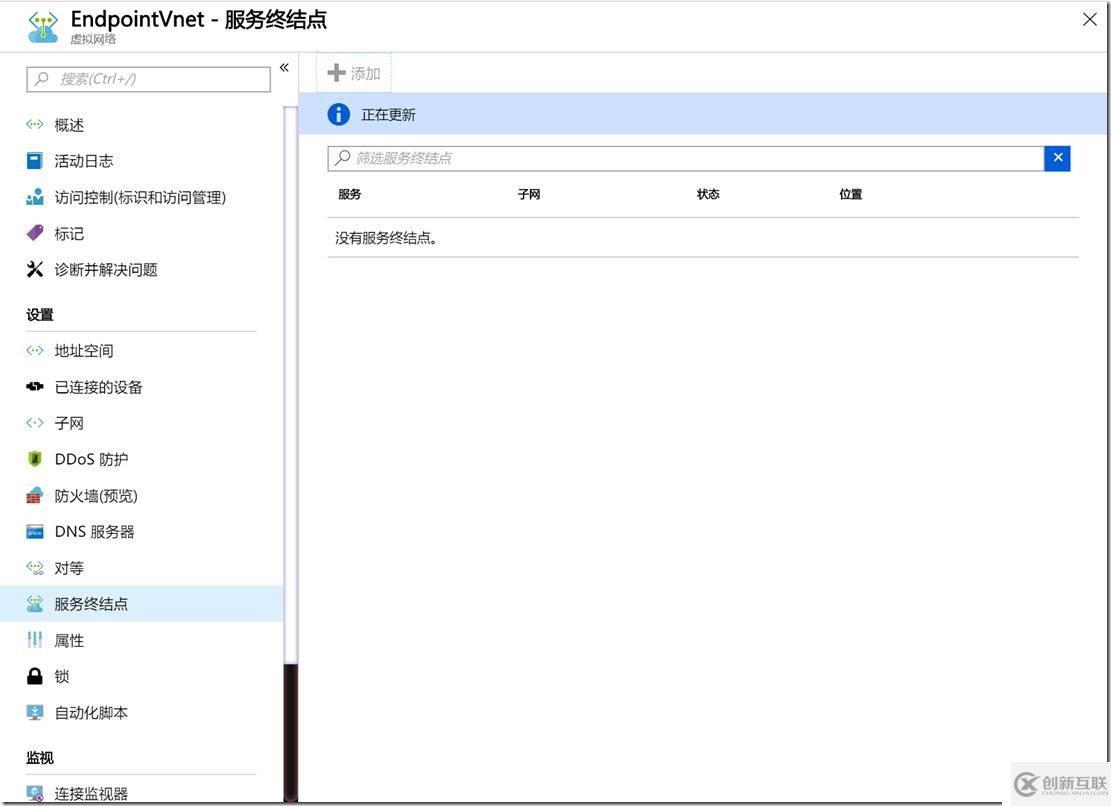Click the 标记 (Tags) sidebar icon
Viewport: 1111px width, 806px height.
click(x=67, y=233)
